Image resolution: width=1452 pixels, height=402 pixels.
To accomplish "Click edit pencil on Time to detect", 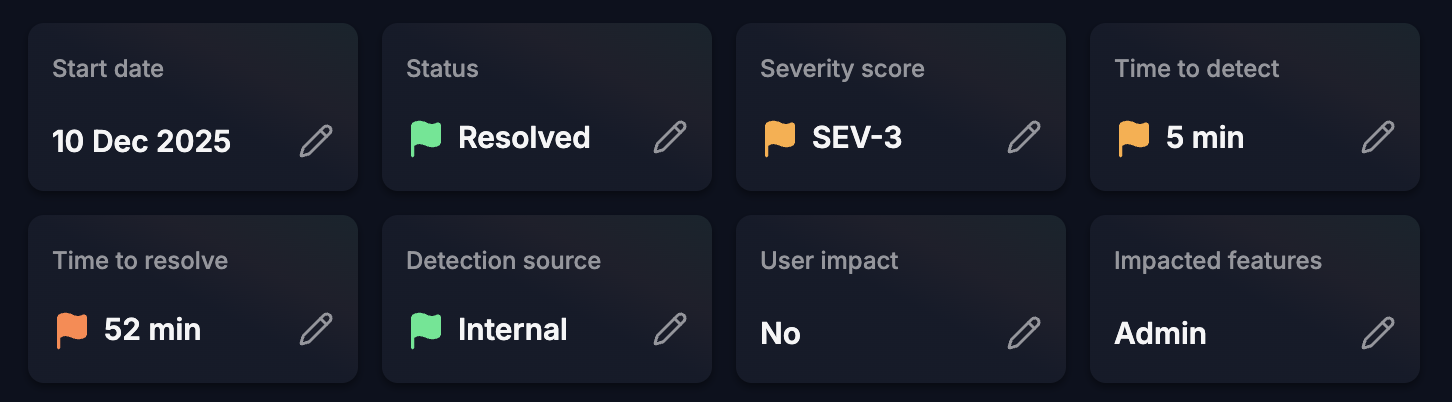I will tap(1378, 137).
